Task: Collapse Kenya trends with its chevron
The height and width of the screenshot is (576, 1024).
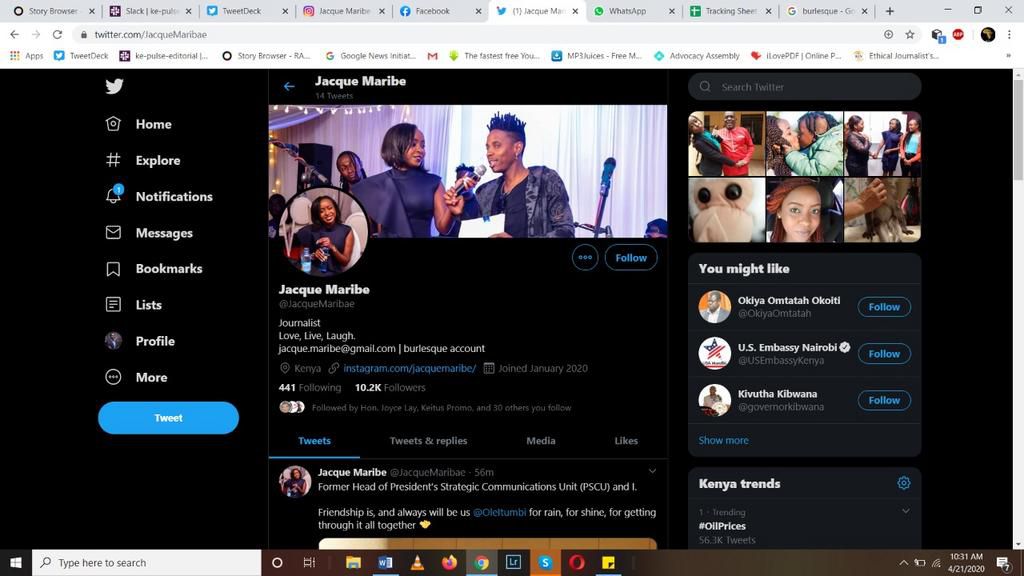Action: (x=905, y=510)
